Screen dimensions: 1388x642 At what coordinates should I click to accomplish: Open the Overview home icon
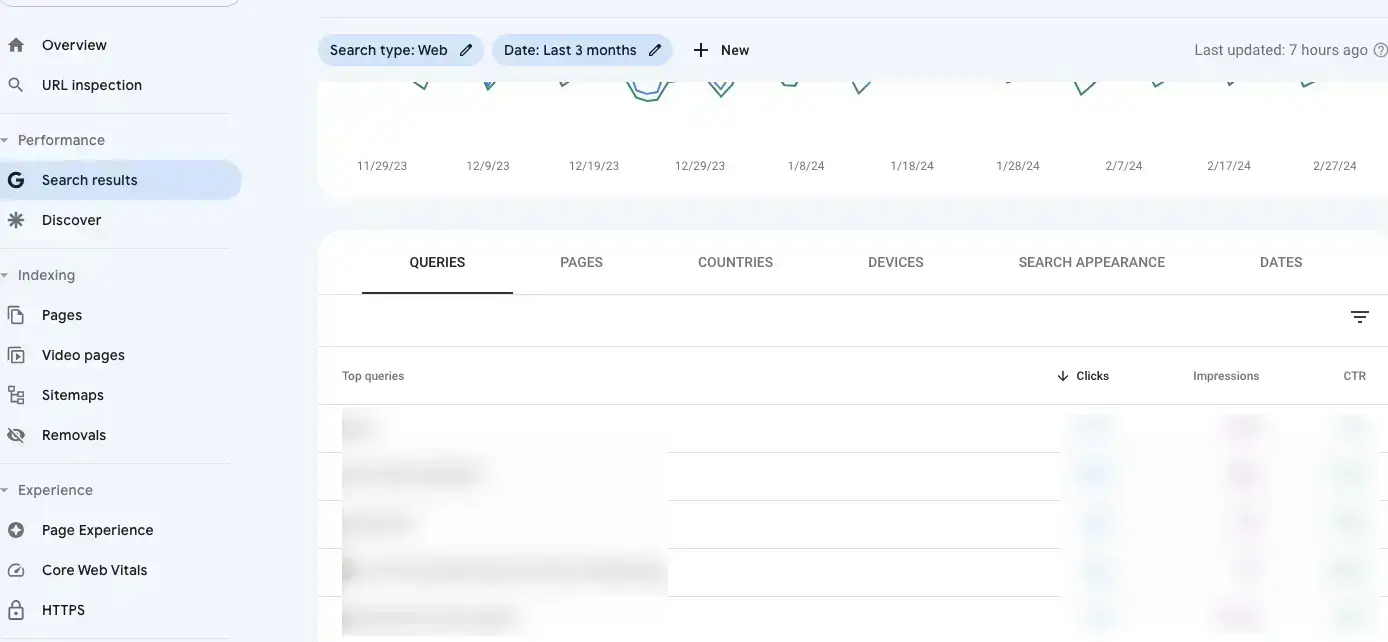(x=16, y=45)
